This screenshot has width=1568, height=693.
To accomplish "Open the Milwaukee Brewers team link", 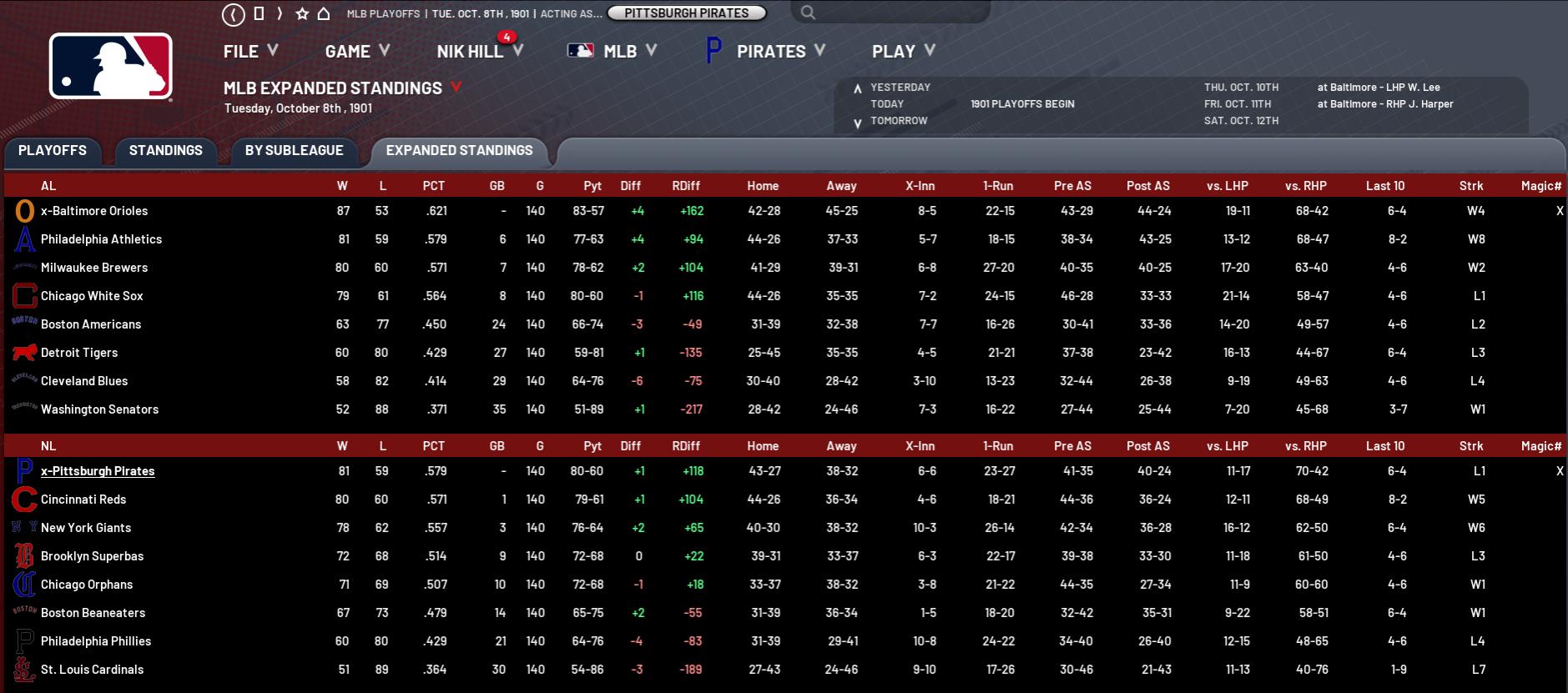I will [94, 268].
